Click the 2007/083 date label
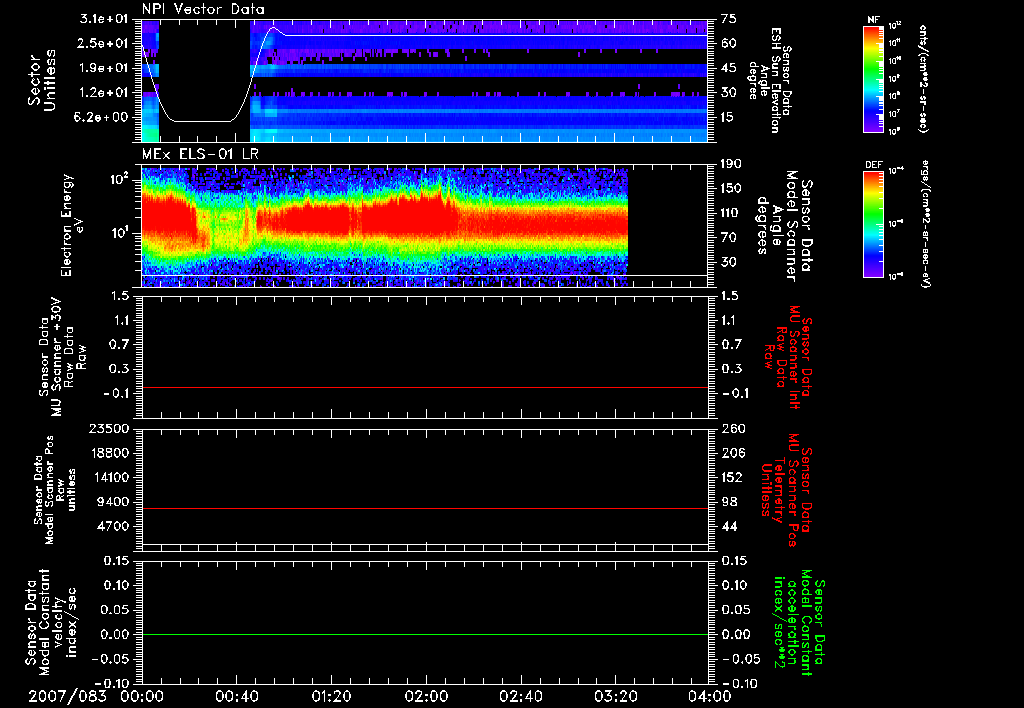Image resolution: width=1024 pixels, height=708 pixels. [x=67, y=696]
